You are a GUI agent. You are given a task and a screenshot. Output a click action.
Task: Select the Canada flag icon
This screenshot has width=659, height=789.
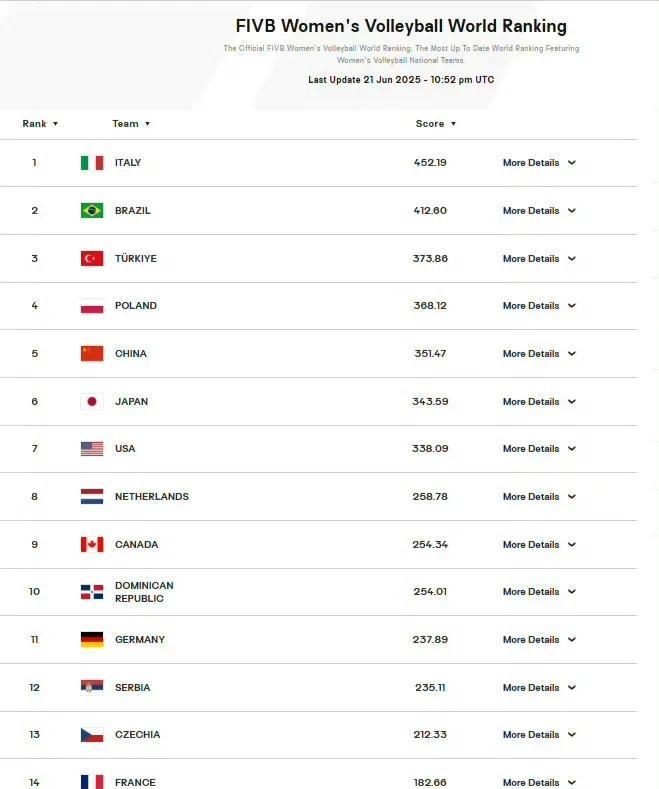92,544
